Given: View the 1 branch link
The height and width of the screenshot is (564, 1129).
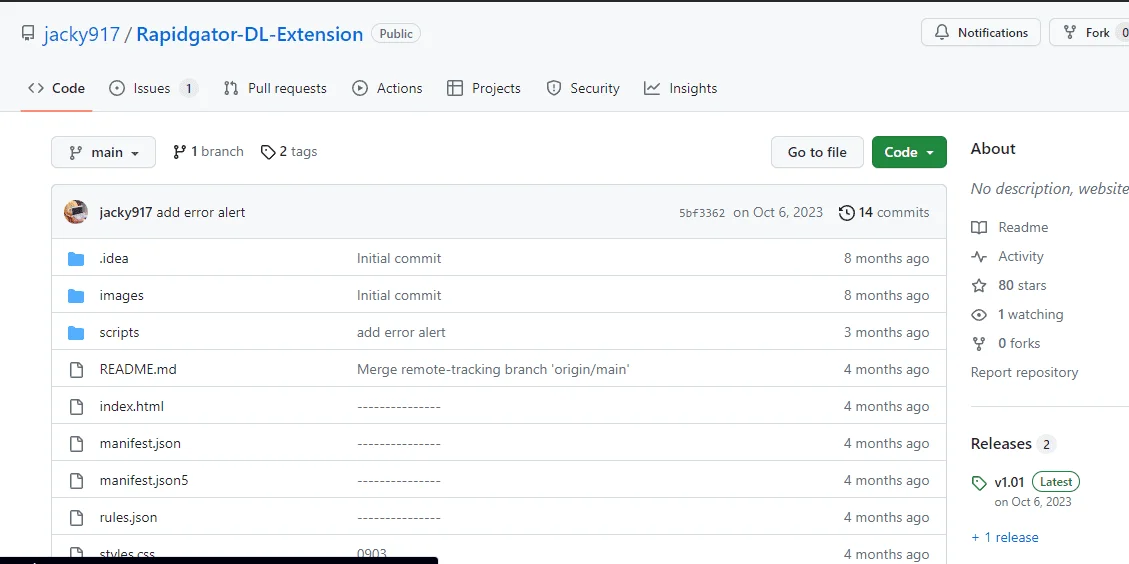Looking at the screenshot, I should tap(208, 152).
